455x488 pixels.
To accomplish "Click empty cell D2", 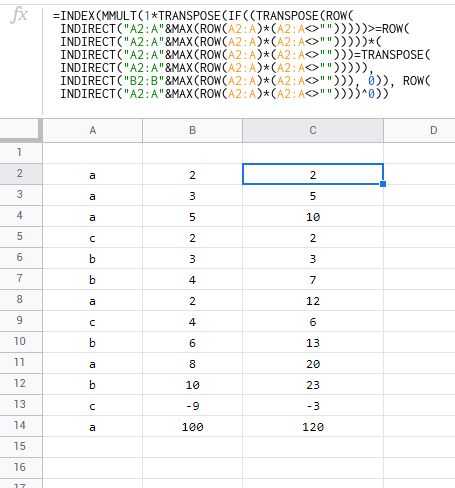I will click(419, 174).
